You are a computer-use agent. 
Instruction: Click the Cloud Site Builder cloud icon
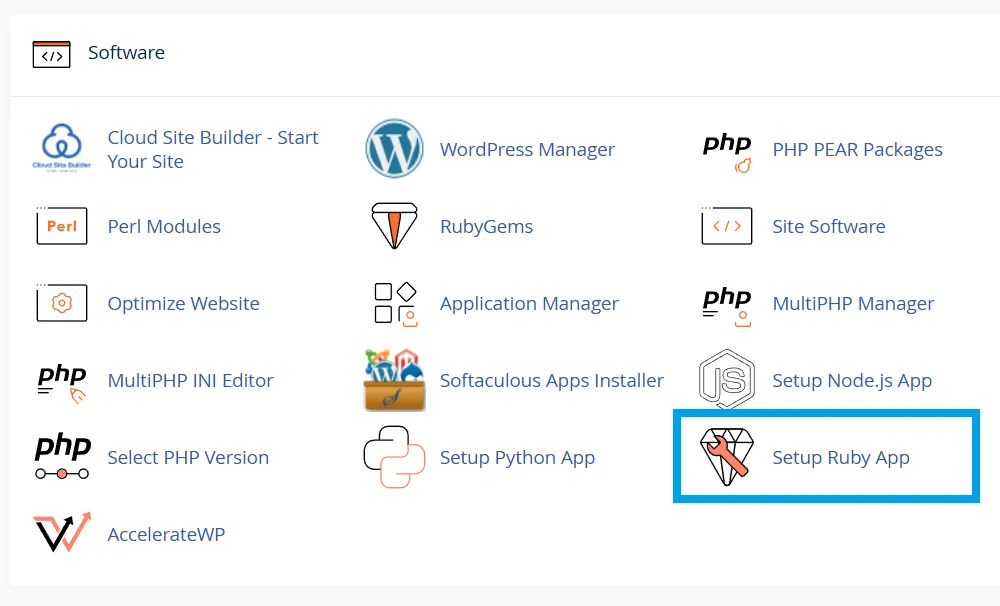[61, 143]
